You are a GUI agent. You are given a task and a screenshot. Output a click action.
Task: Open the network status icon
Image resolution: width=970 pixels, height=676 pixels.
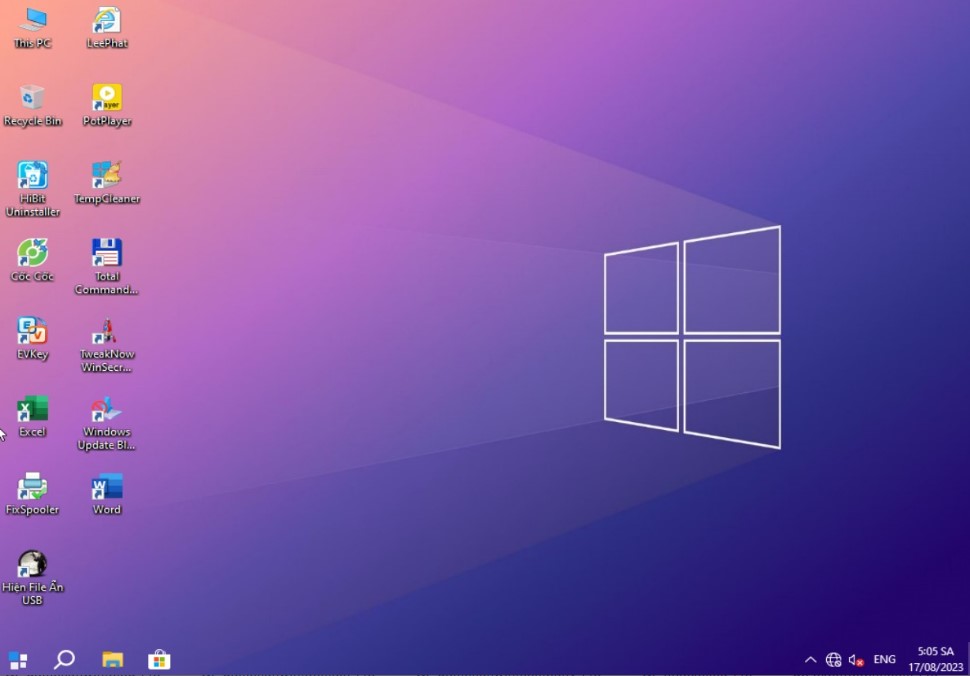pos(833,660)
